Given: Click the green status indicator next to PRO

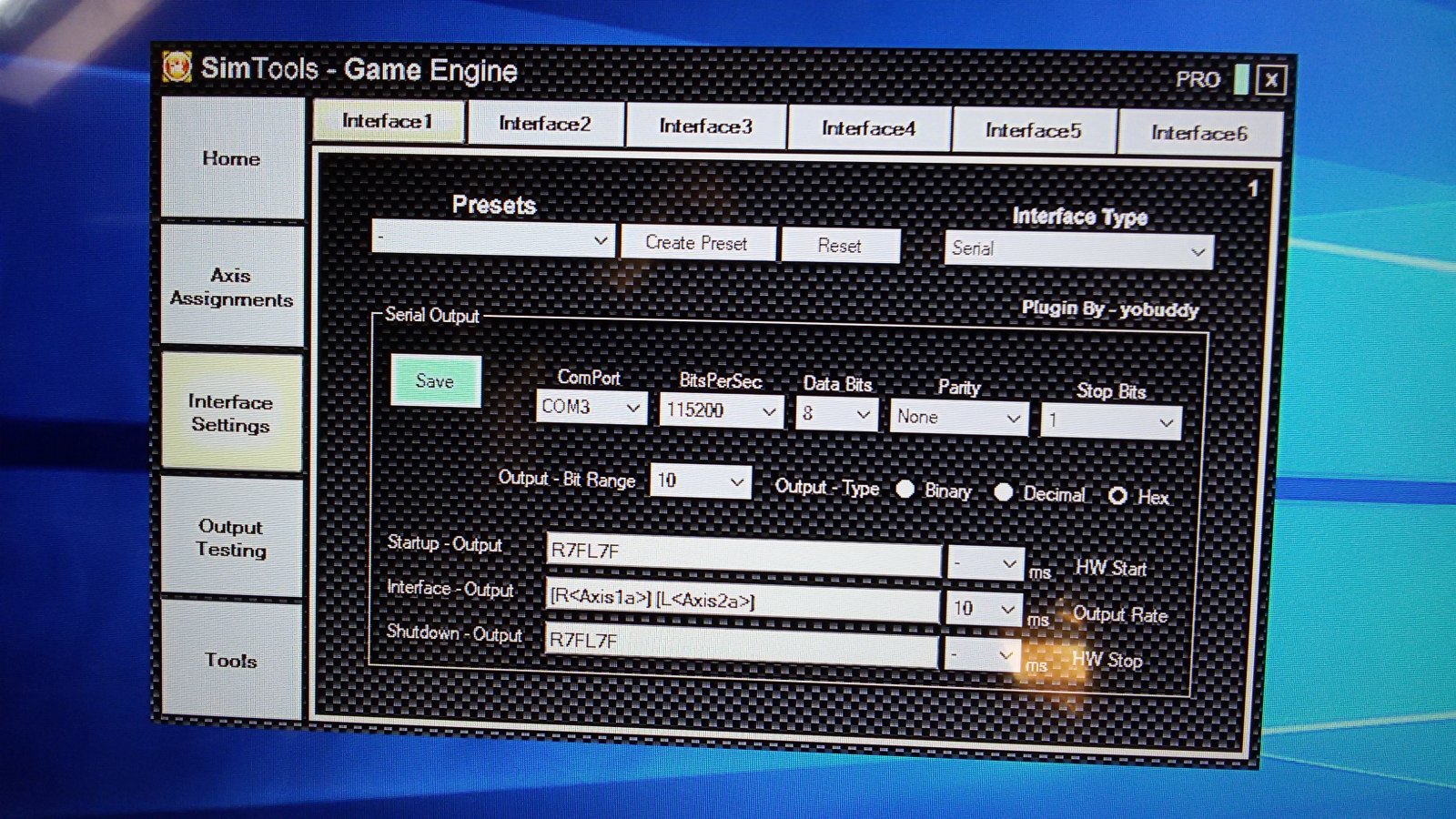Looking at the screenshot, I should tap(1241, 79).
